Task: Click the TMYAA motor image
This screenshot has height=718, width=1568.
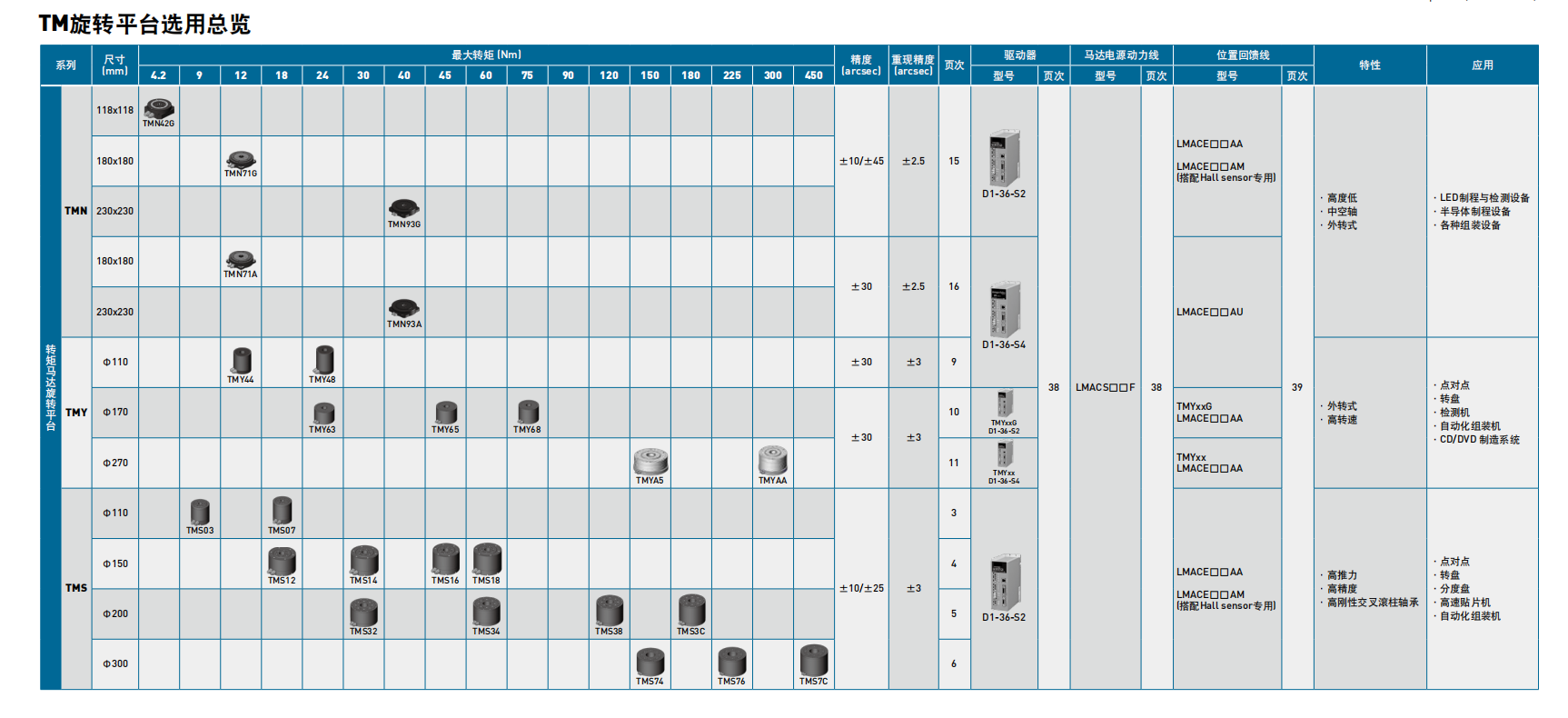Action: pyautogui.click(x=773, y=460)
